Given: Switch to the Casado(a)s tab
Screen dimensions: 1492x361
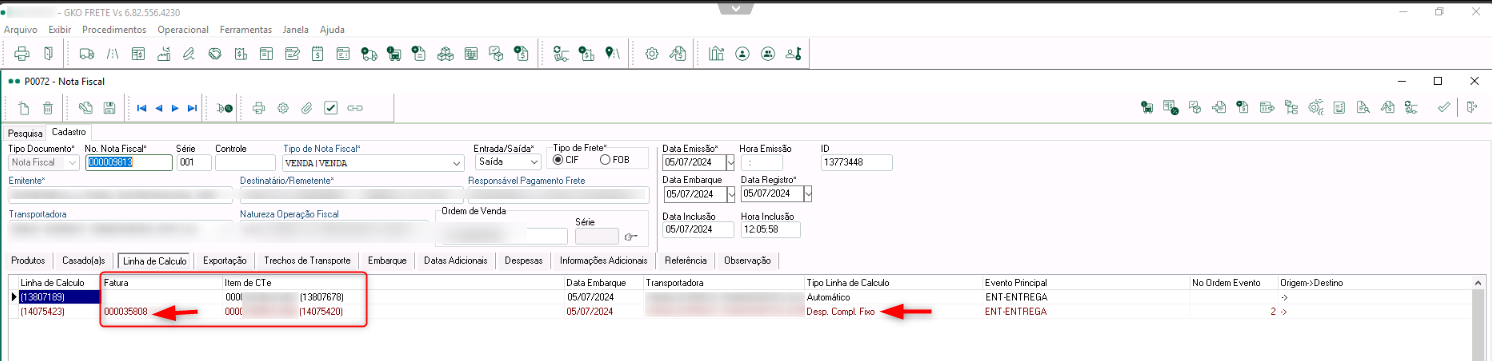Looking at the screenshot, I should (84, 260).
